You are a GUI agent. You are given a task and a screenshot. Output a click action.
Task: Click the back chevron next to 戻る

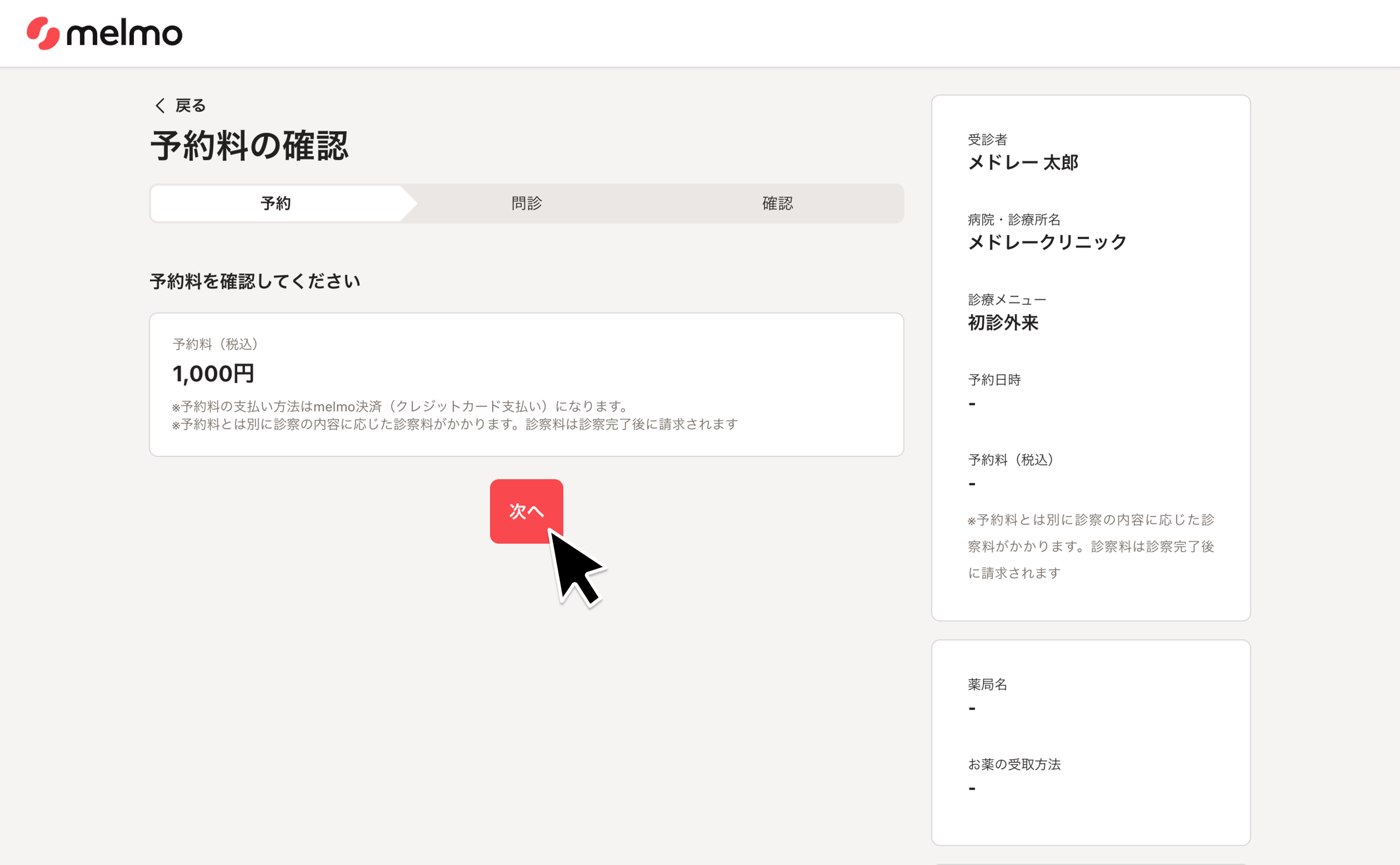tap(161, 105)
